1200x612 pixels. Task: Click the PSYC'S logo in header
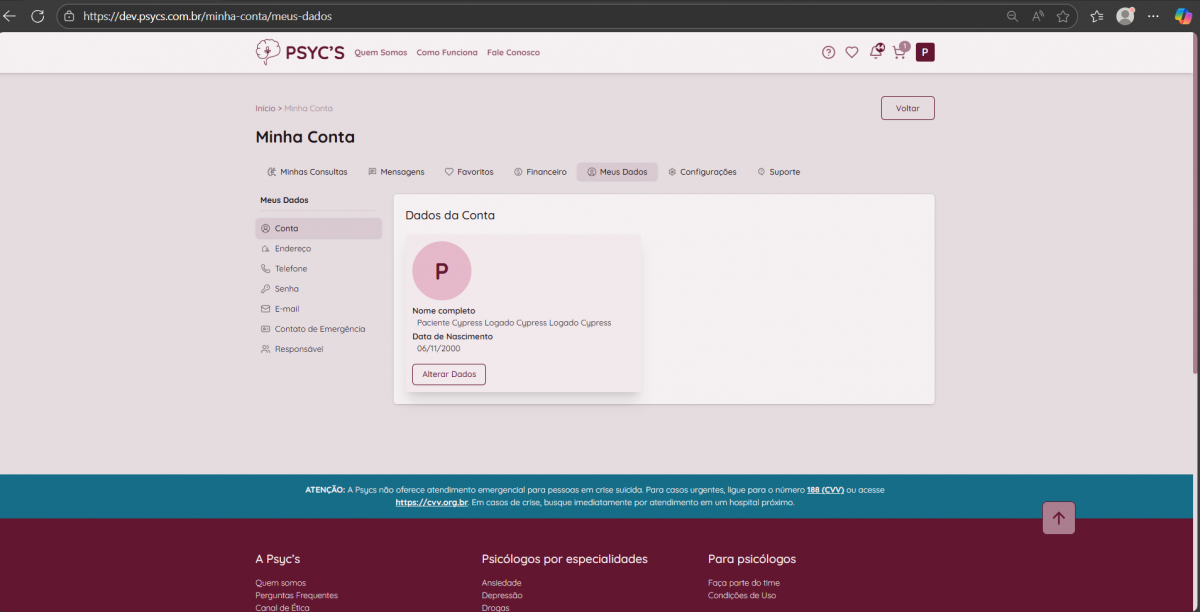[x=300, y=52]
